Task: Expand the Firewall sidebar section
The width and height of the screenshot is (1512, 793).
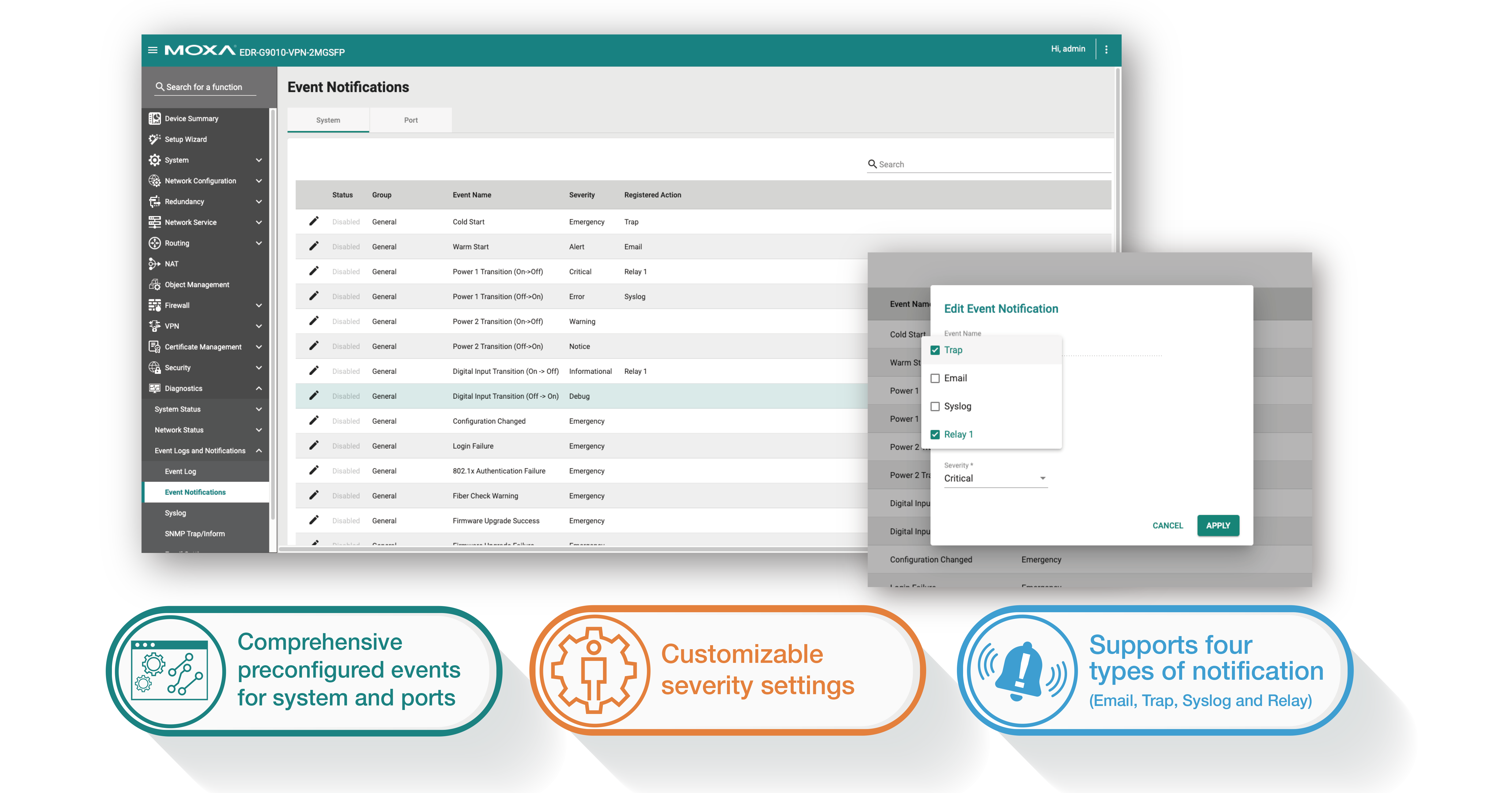Action: click(259, 305)
